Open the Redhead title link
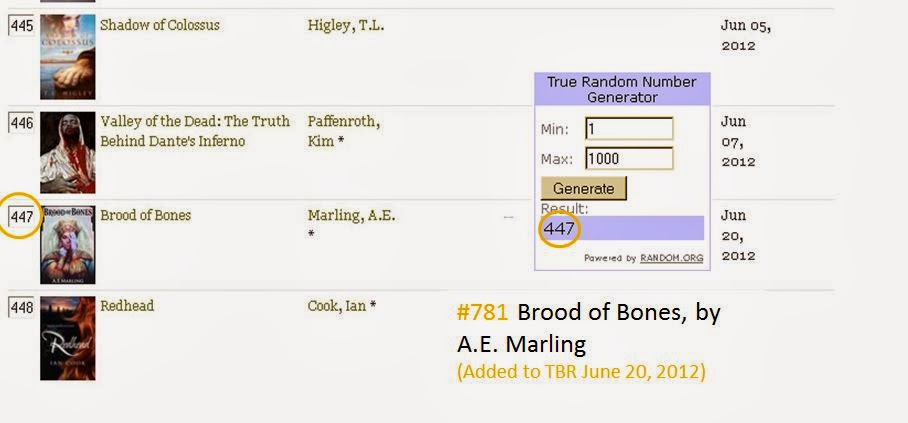 click(127, 306)
